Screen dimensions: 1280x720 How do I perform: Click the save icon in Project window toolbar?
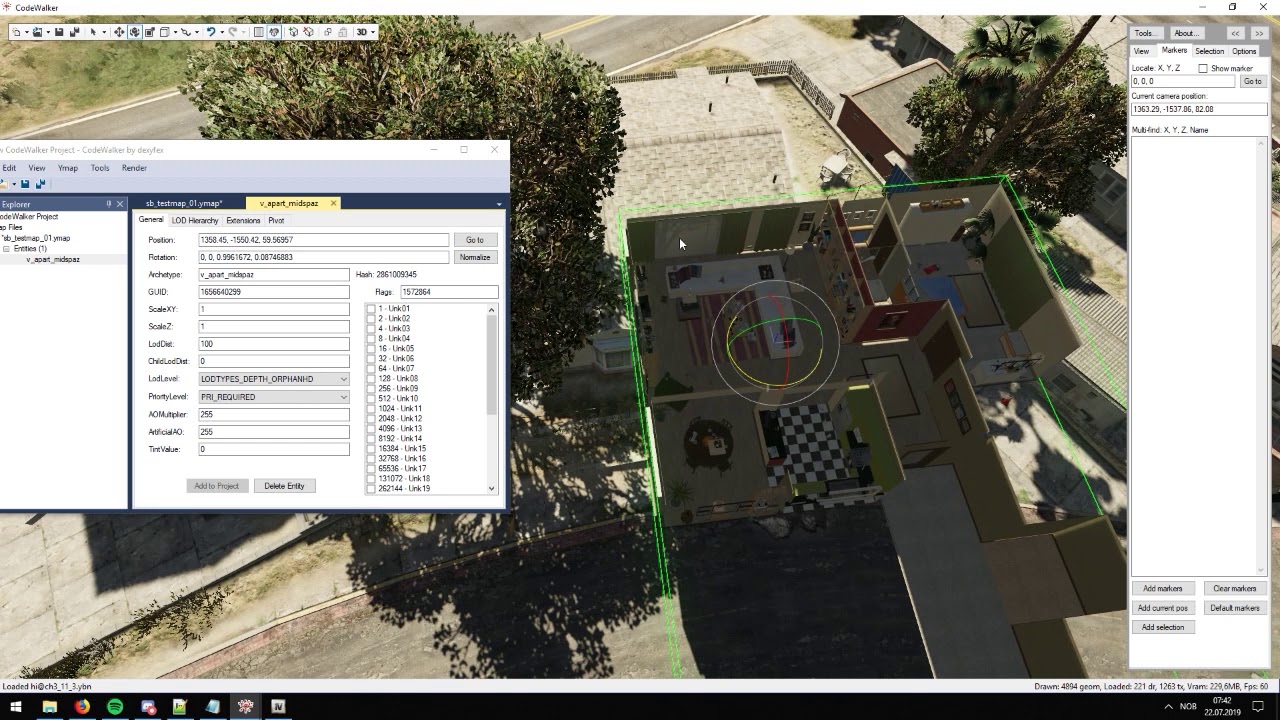(x=25, y=184)
